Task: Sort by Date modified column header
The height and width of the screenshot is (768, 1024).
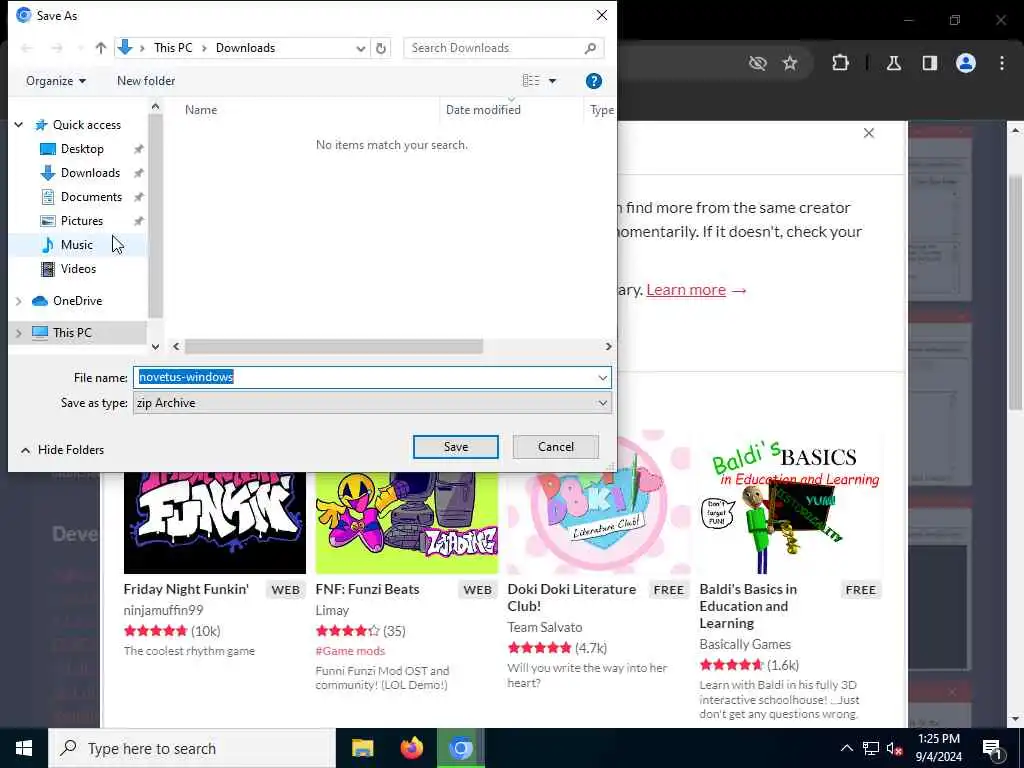Action: click(483, 110)
